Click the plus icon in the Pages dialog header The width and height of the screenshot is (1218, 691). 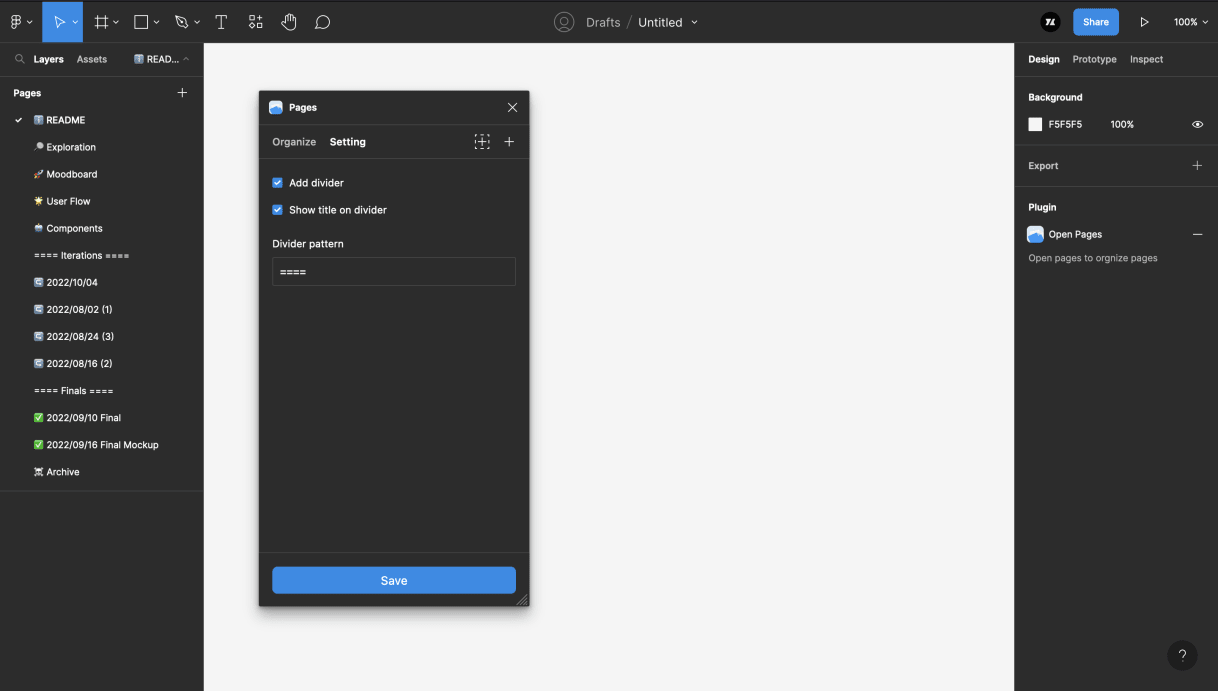[509, 141]
